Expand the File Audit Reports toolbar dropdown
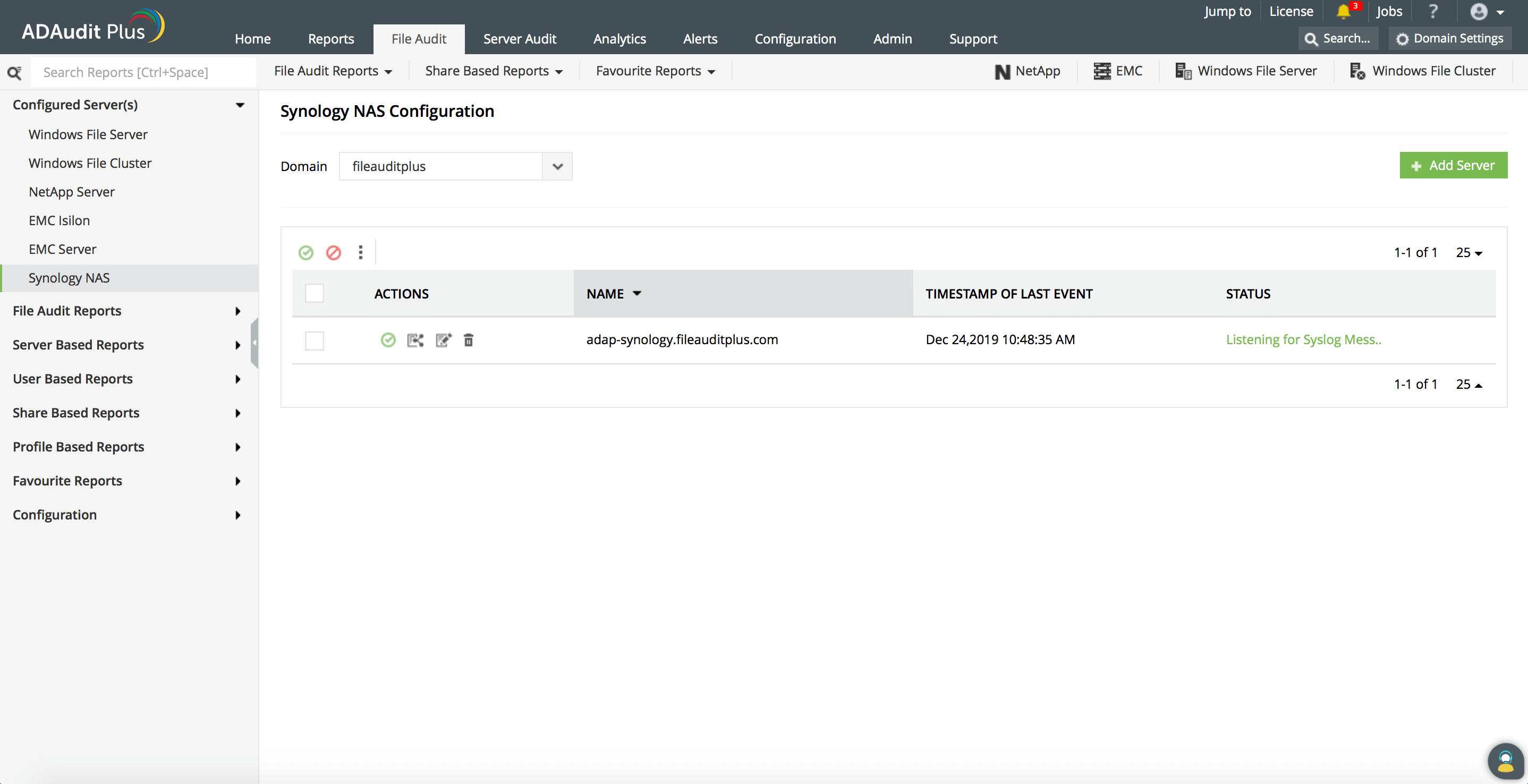The height and width of the screenshot is (784, 1528). pos(333,71)
